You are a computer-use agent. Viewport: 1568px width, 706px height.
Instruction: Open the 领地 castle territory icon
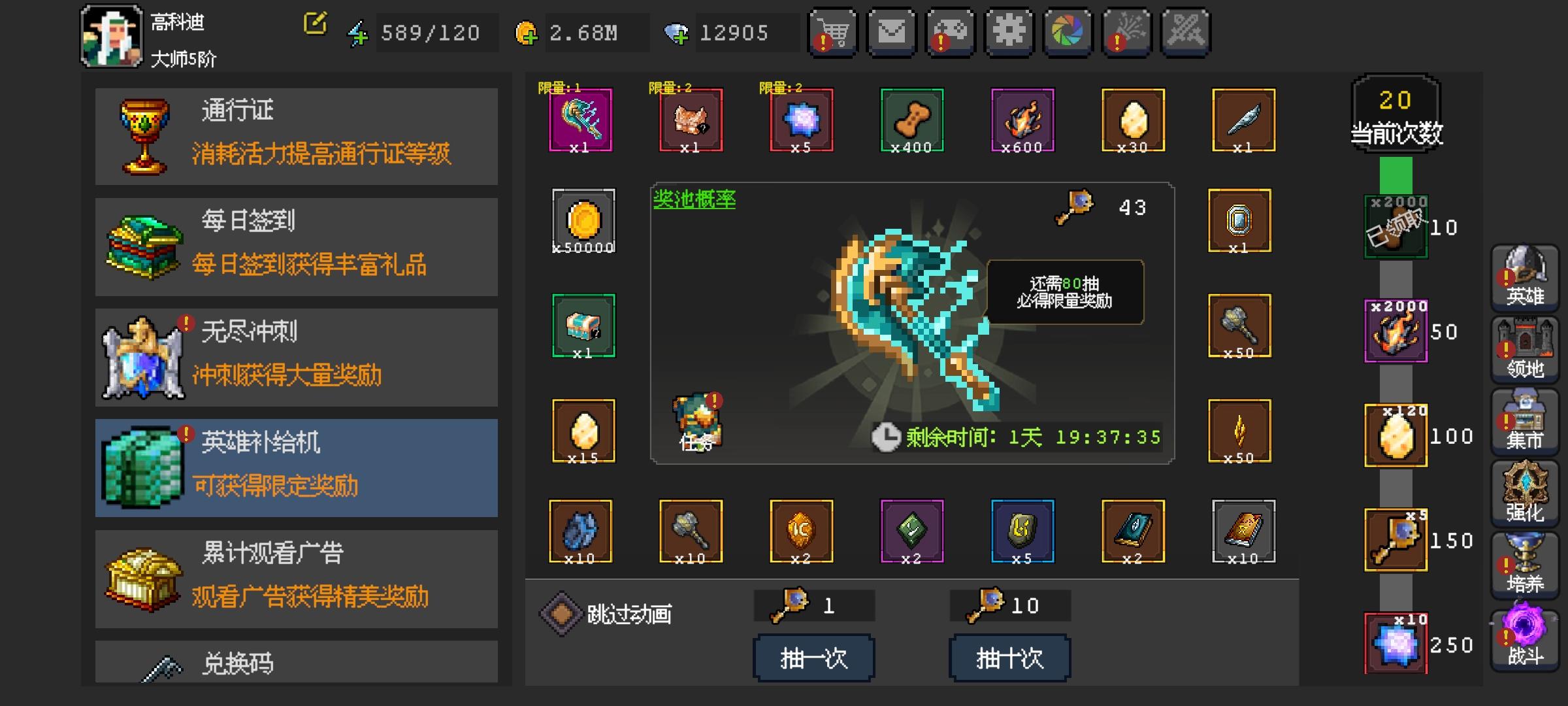click(1525, 349)
